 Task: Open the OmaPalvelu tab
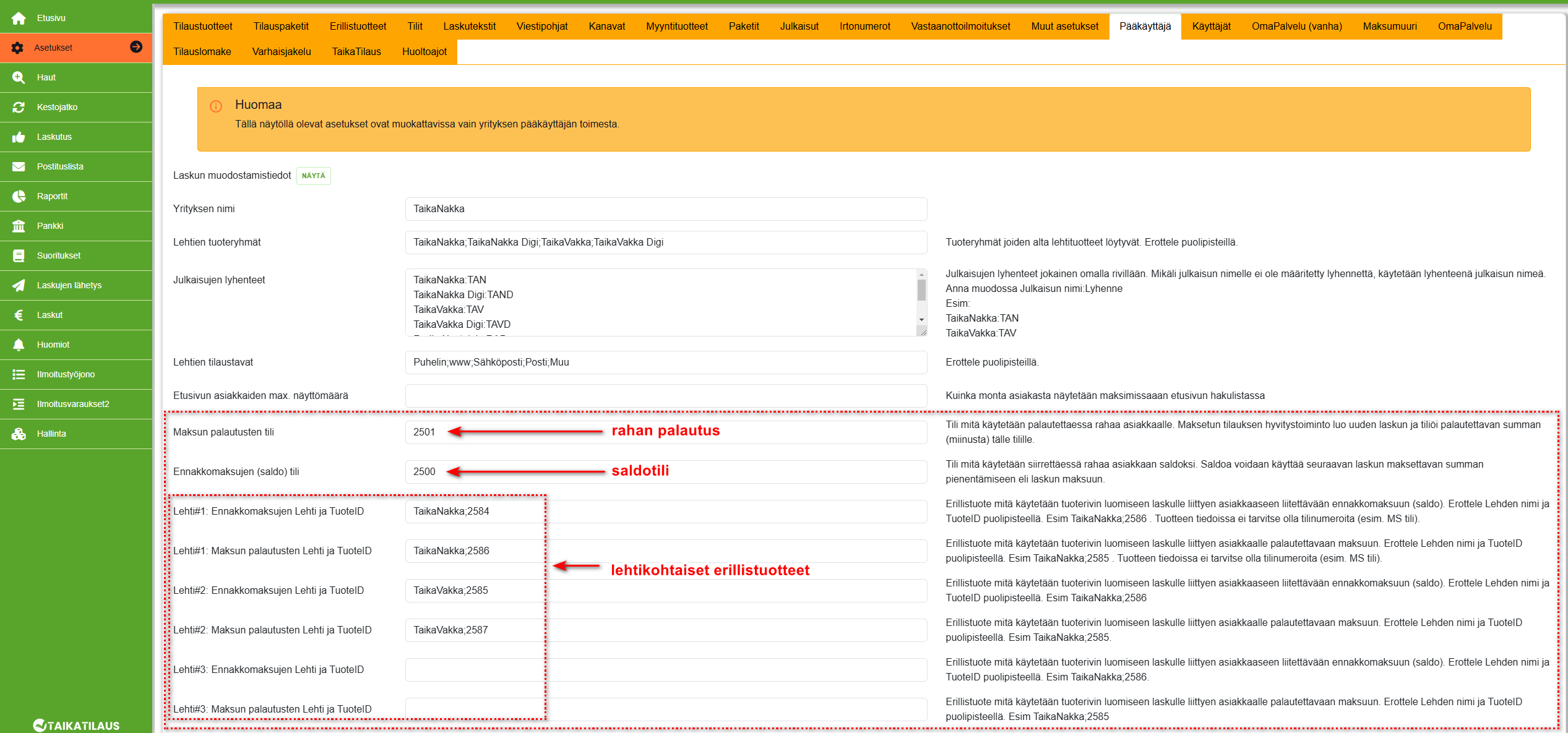click(1465, 26)
